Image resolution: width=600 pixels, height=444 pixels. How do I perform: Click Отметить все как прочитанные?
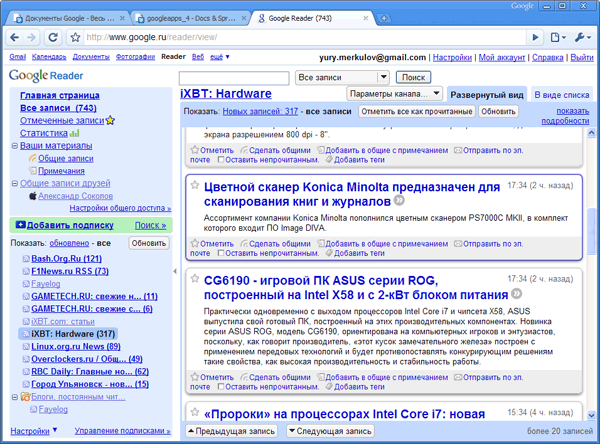click(417, 111)
